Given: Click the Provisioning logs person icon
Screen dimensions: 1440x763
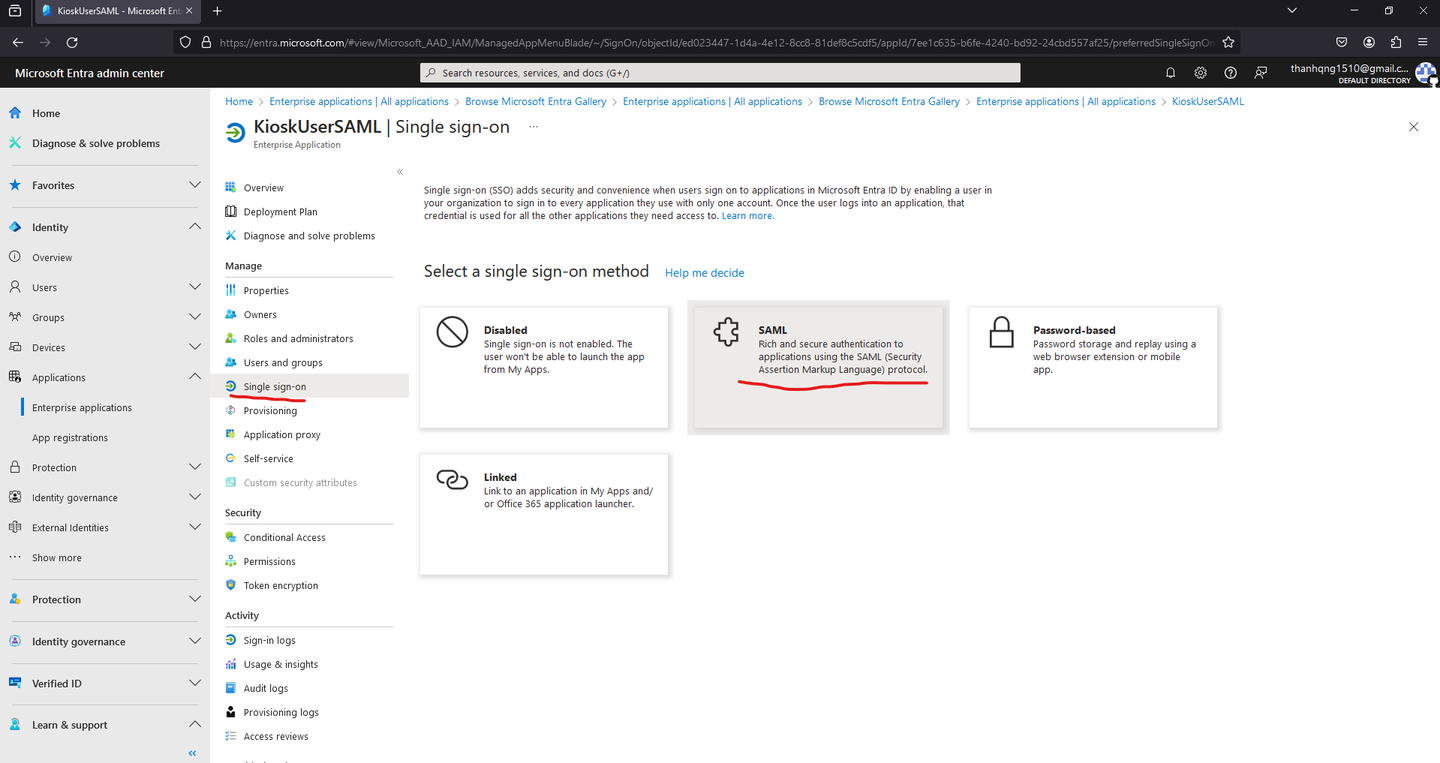Looking at the screenshot, I should pyautogui.click(x=231, y=712).
